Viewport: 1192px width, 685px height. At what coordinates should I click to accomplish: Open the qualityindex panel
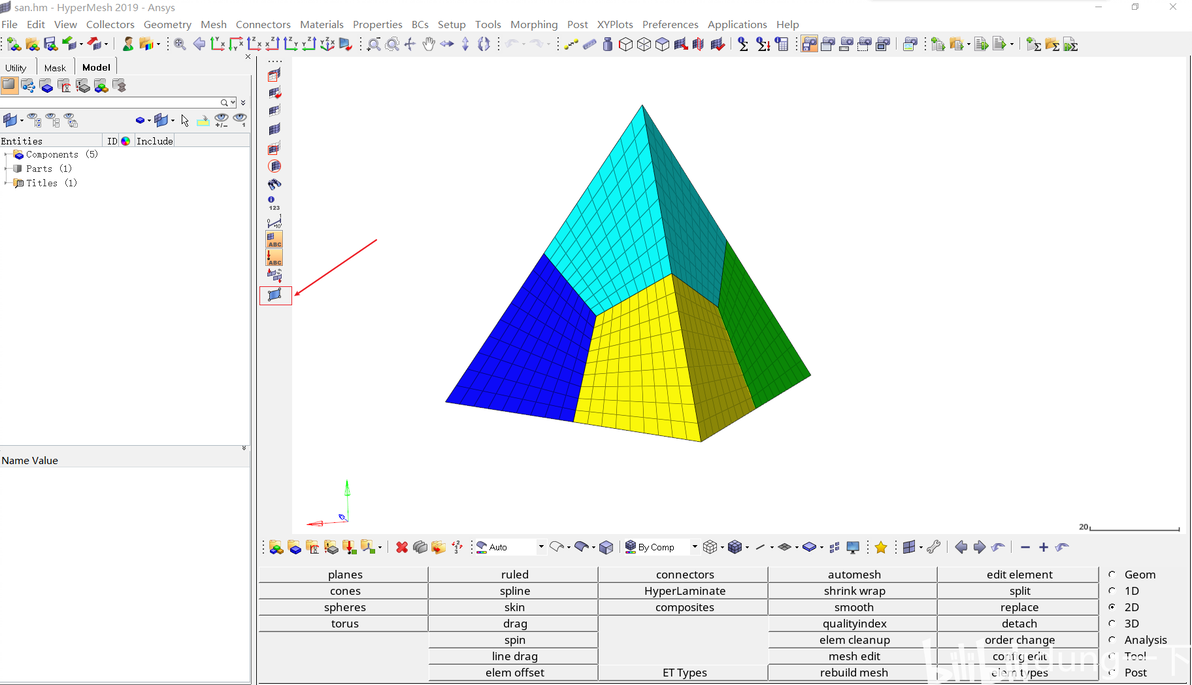[853, 623]
